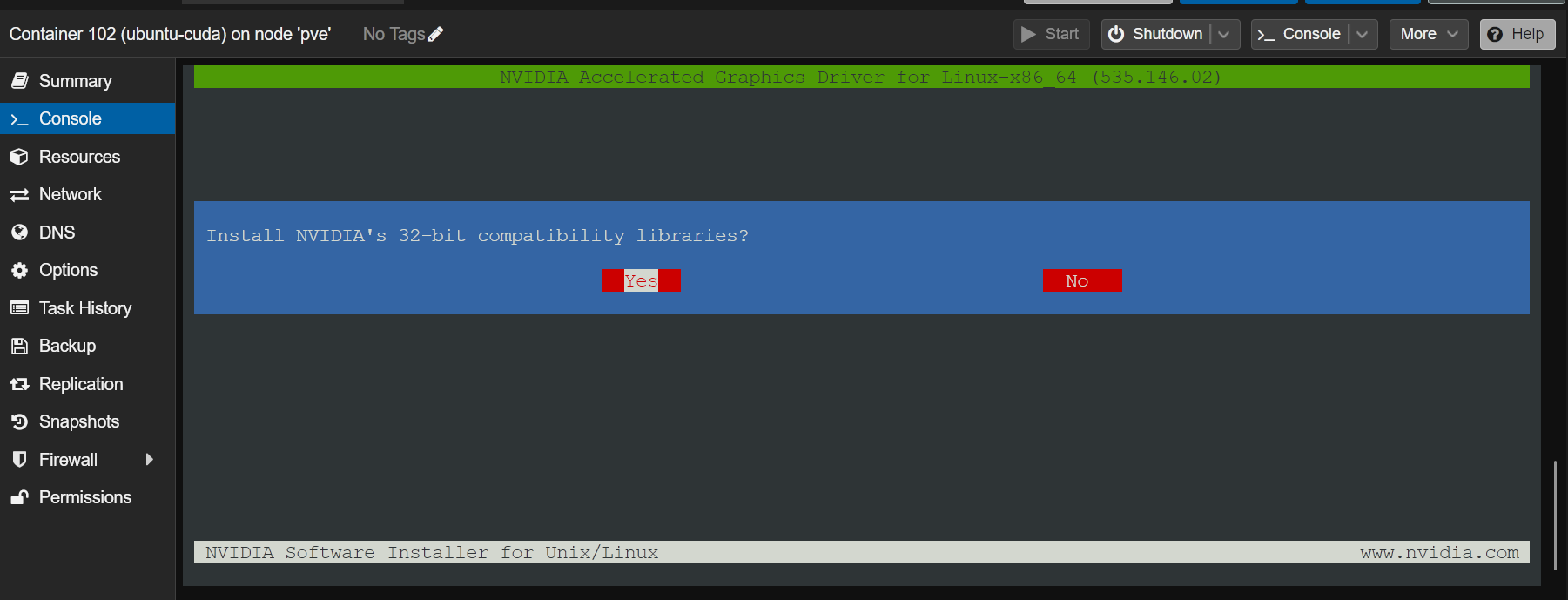The width and height of the screenshot is (1568, 600).
Task: Select the Console sidebar entry
Action: [87, 118]
